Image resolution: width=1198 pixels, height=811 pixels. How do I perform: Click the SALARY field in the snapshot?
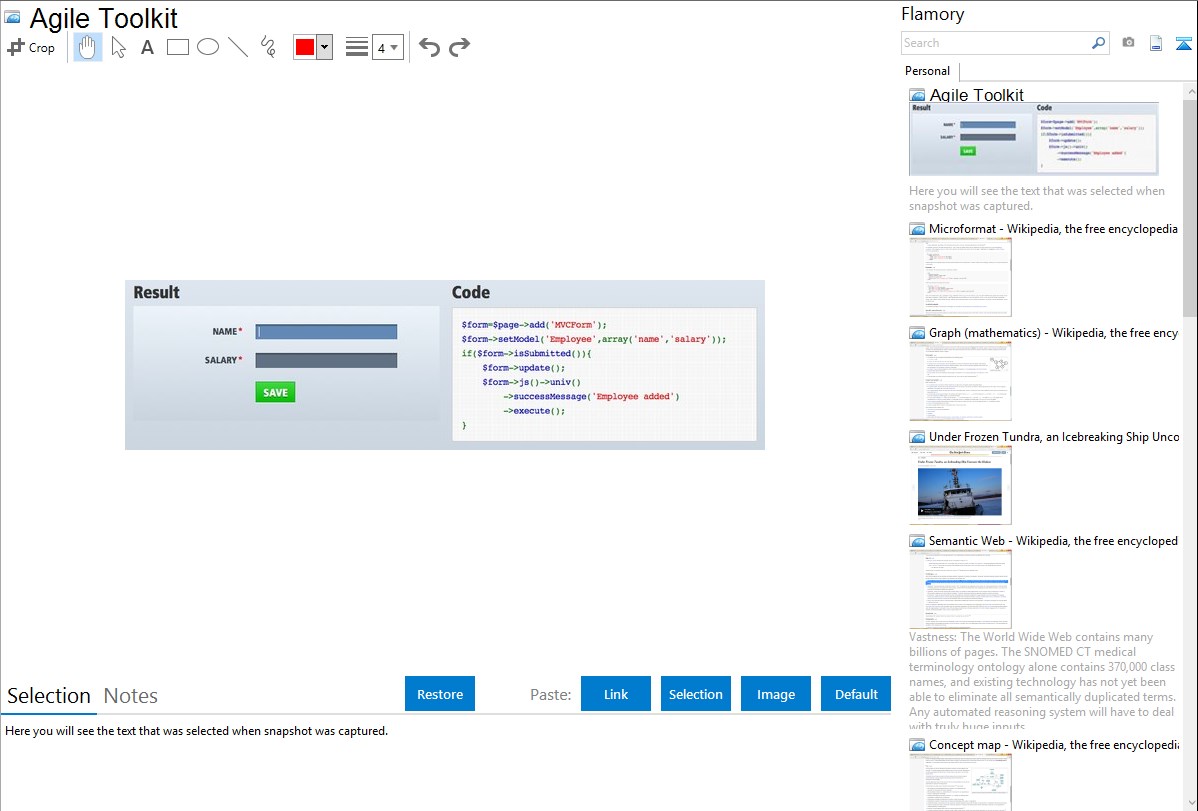[326, 360]
